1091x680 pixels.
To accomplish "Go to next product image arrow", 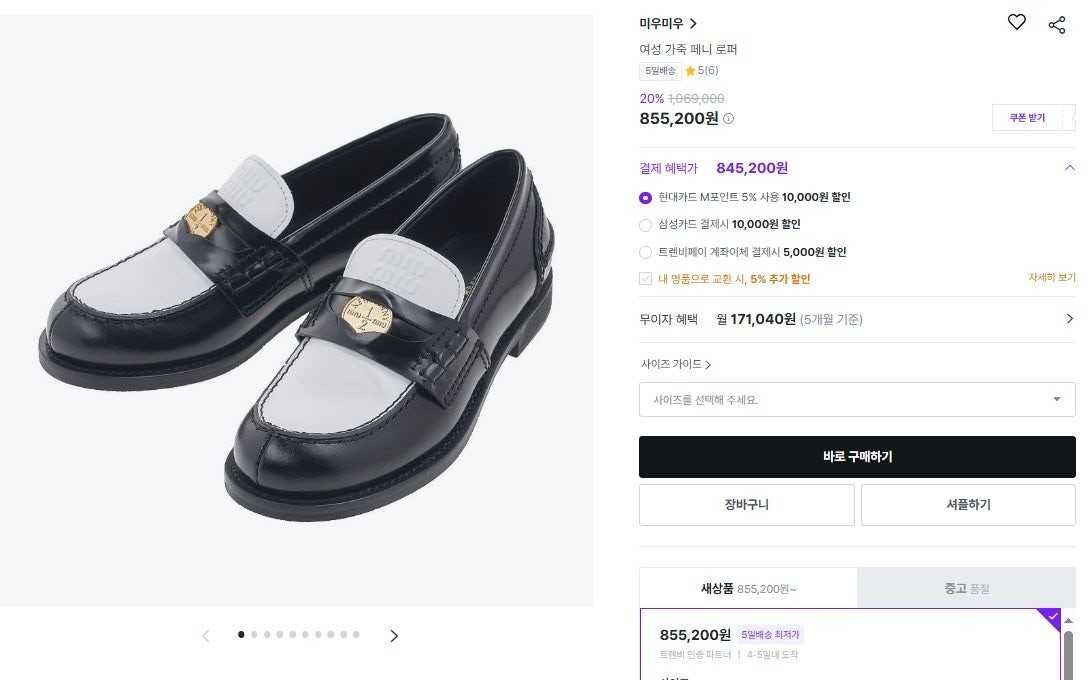I will coord(394,636).
